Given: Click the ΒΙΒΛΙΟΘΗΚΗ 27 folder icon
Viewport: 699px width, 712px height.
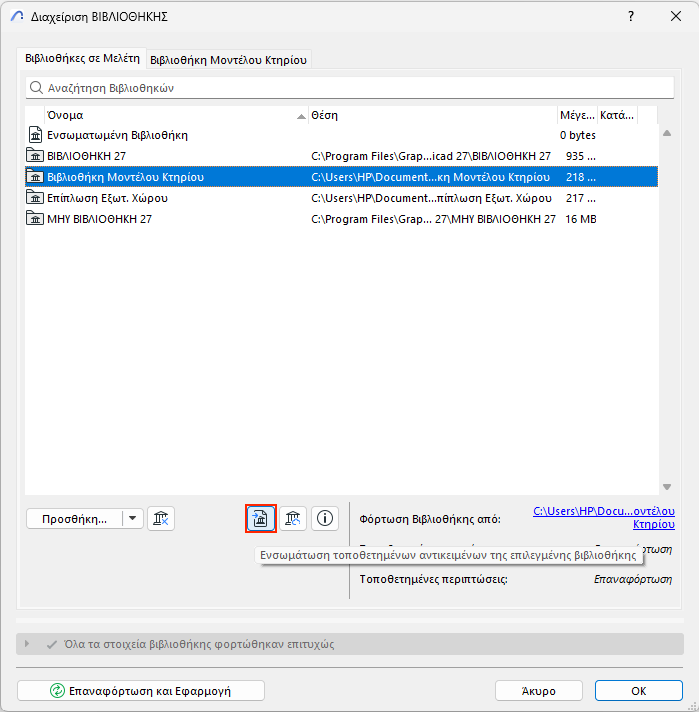Looking at the screenshot, I should tap(35, 156).
